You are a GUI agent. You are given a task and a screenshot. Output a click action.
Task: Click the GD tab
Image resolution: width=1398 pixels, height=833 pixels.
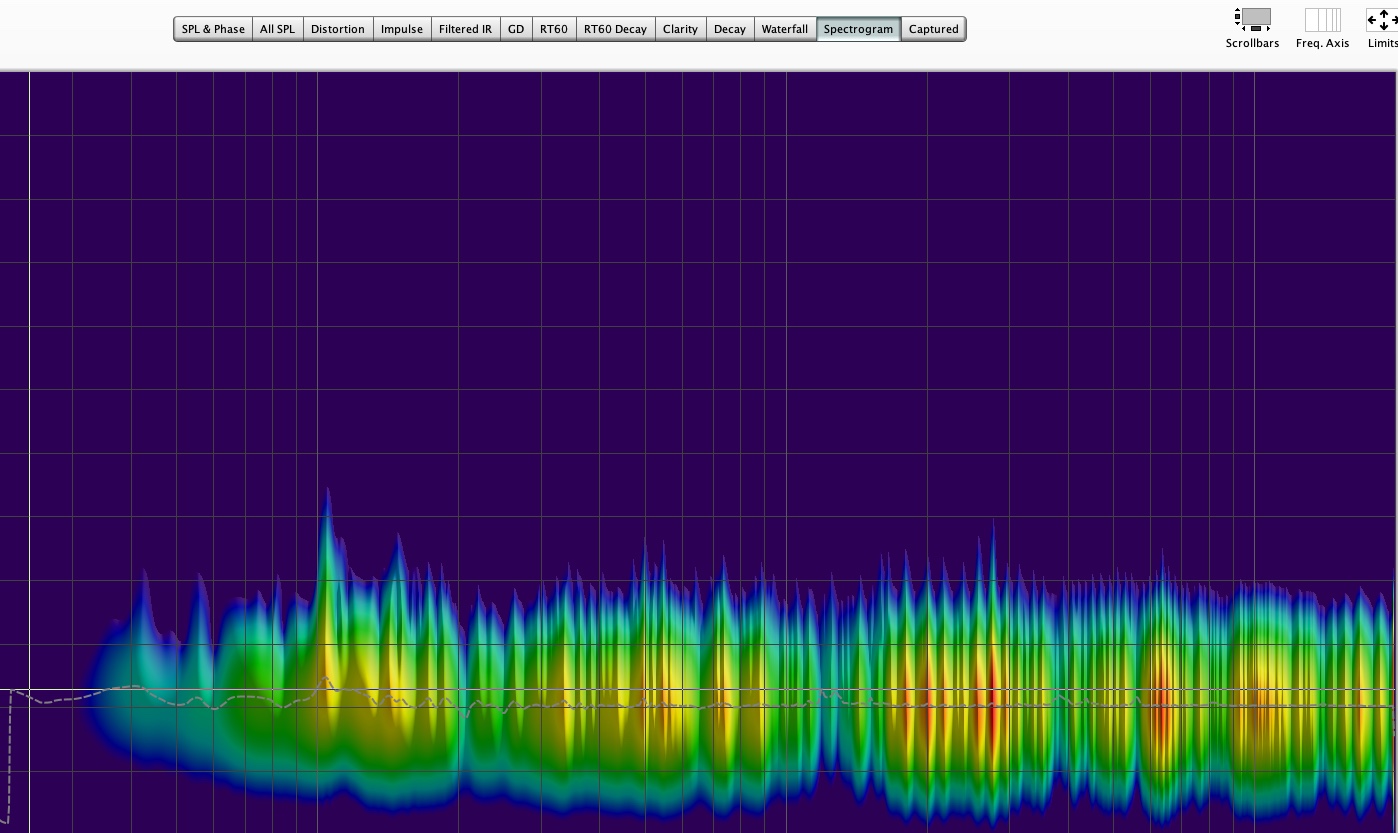click(516, 29)
